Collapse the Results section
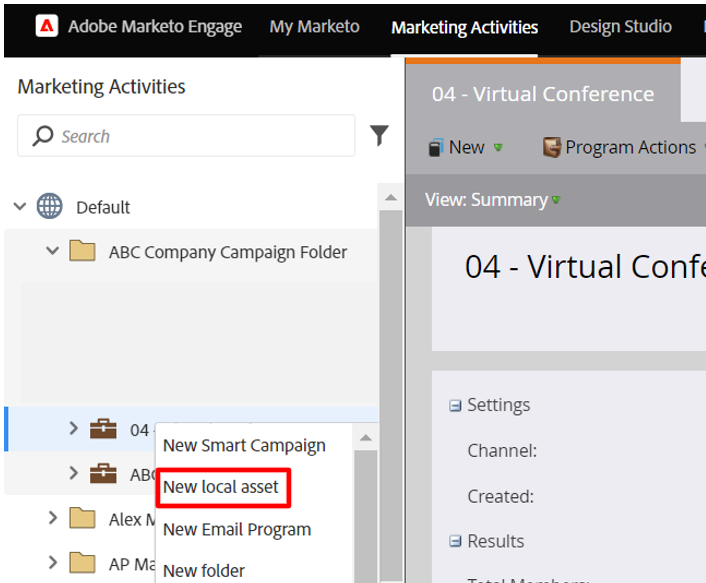706x583 pixels. point(455,541)
